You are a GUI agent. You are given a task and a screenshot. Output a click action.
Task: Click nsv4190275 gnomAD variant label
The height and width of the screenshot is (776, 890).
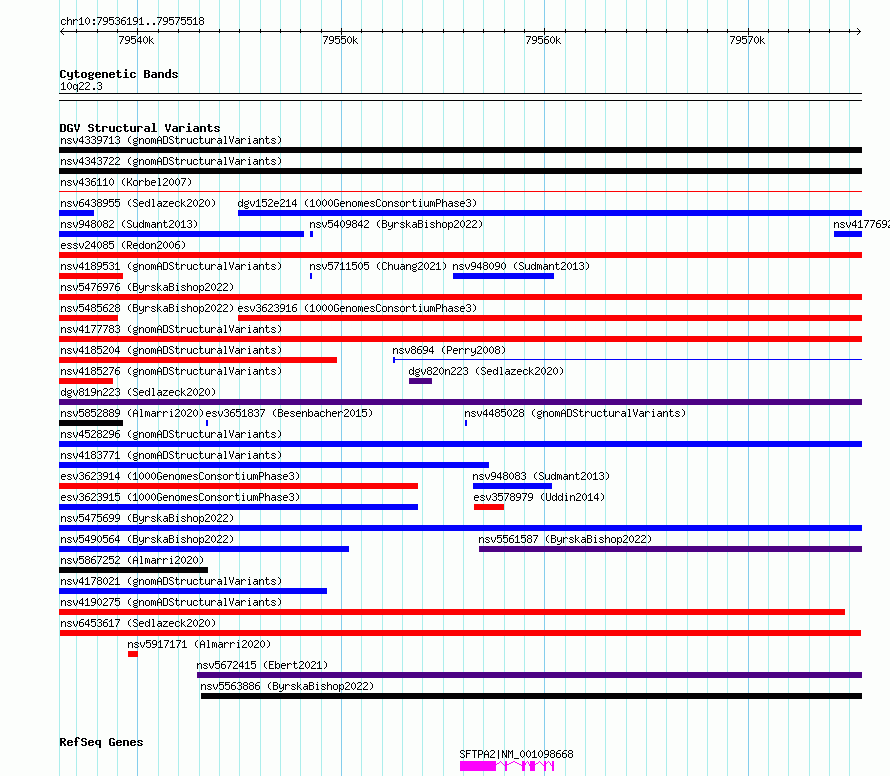click(171, 602)
